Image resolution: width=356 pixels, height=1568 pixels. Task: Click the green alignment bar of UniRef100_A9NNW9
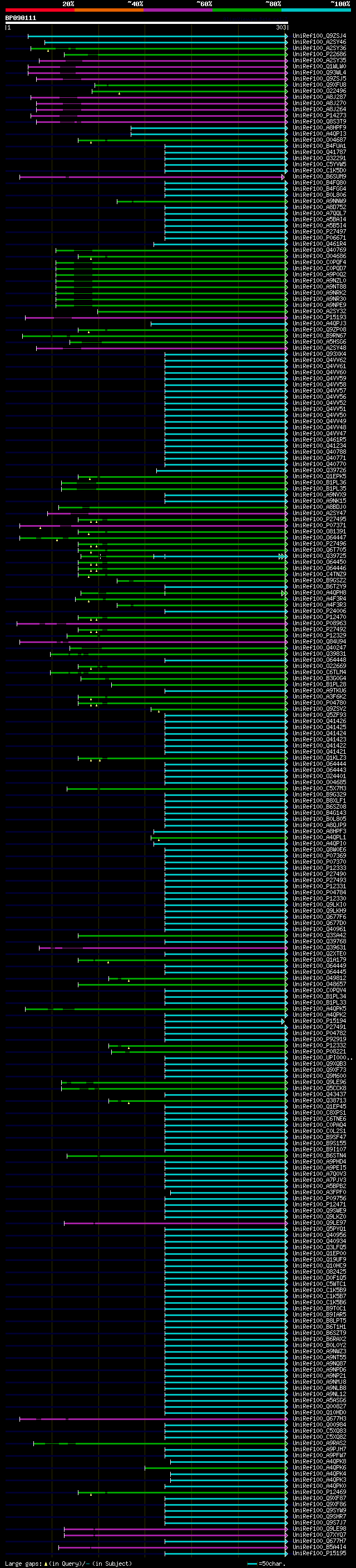[x=201, y=201]
